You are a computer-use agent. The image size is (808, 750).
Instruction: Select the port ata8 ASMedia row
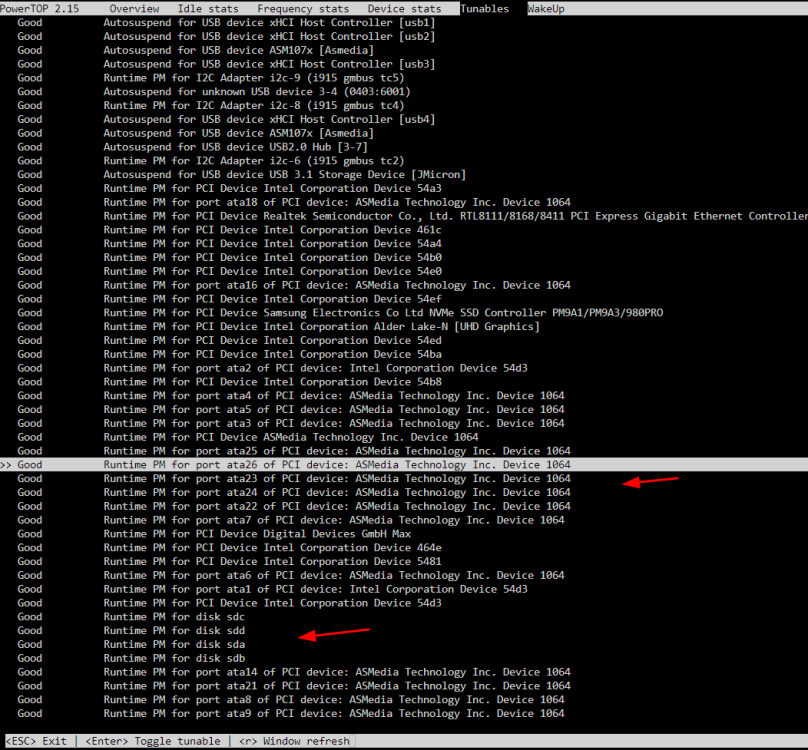404,700
